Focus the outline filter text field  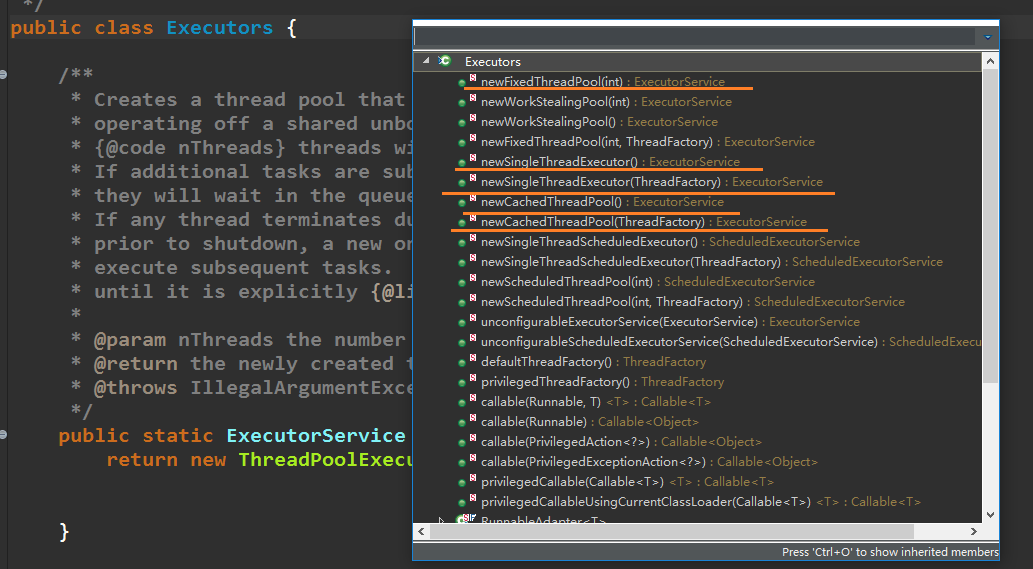pyautogui.click(x=694, y=37)
